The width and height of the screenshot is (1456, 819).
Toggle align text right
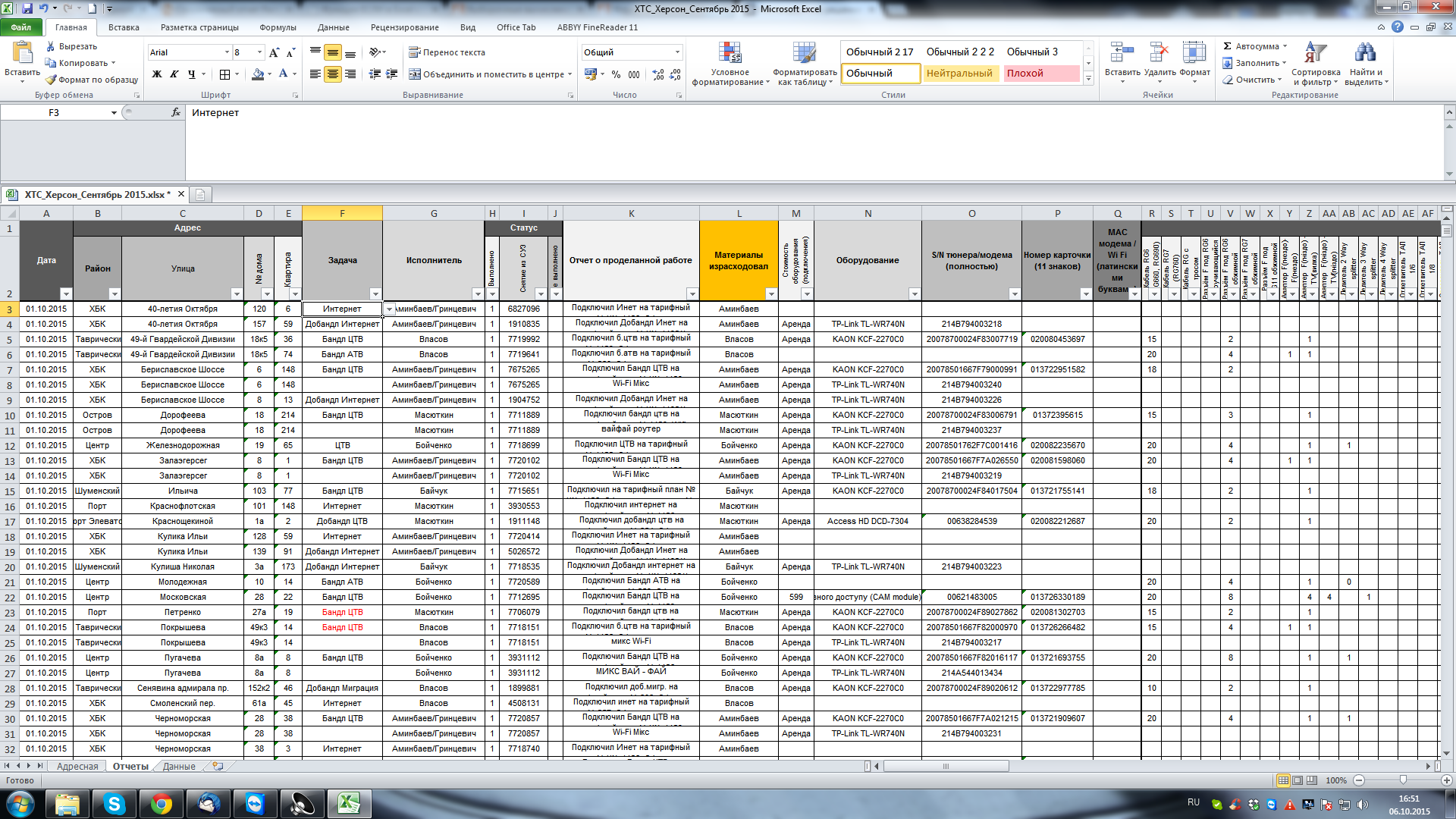pos(350,74)
